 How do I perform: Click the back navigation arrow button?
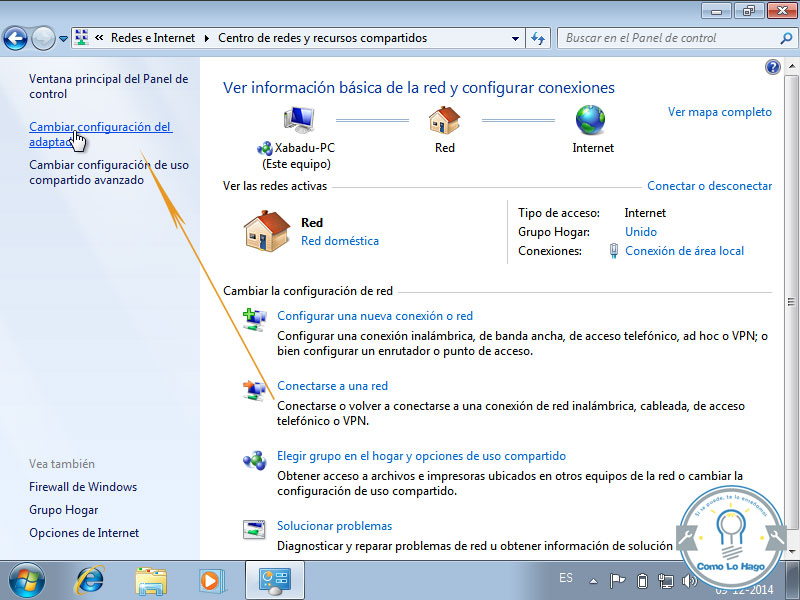(x=15, y=39)
